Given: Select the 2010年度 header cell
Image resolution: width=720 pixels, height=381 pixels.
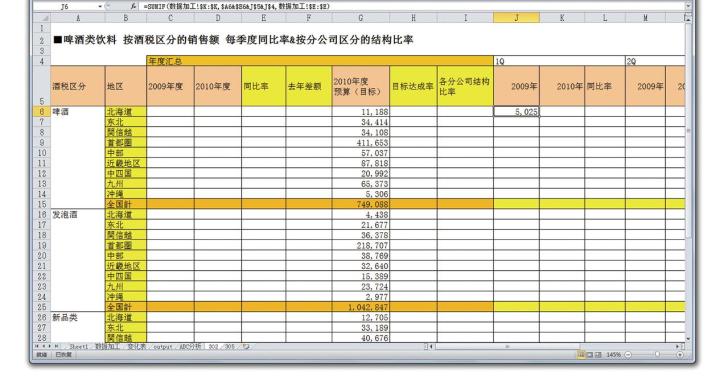Looking at the screenshot, I should pos(218,86).
